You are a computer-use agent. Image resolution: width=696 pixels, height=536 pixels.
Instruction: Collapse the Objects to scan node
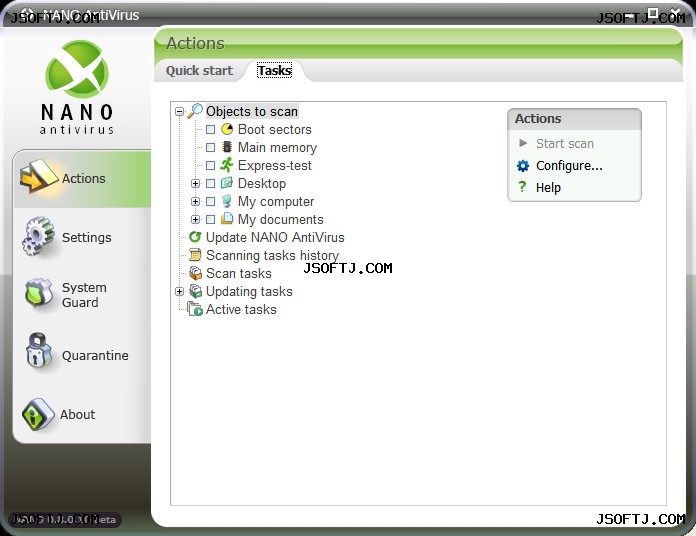pos(179,111)
